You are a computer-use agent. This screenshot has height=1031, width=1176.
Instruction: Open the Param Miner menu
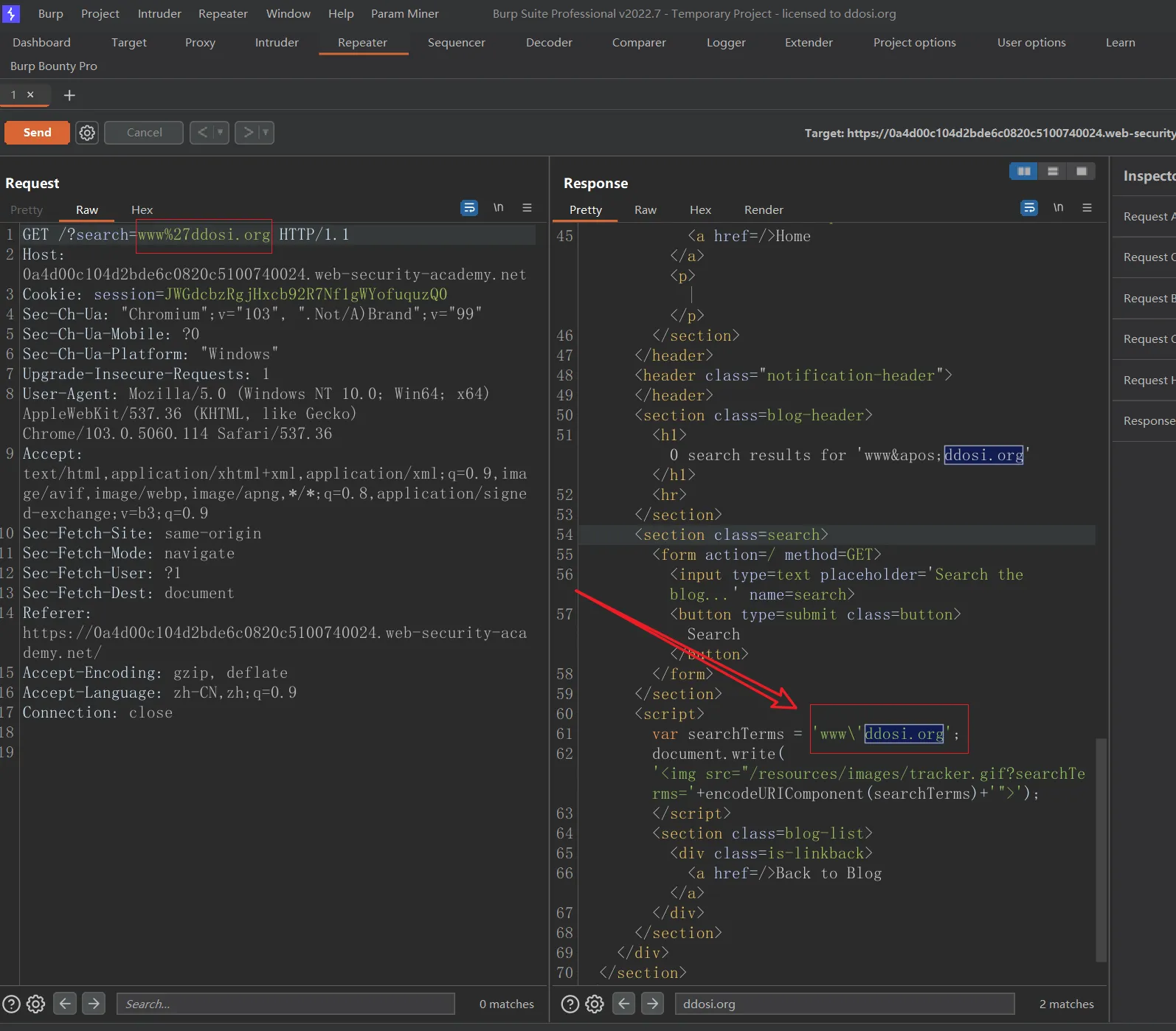pyautogui.click(x=405, y=13)
